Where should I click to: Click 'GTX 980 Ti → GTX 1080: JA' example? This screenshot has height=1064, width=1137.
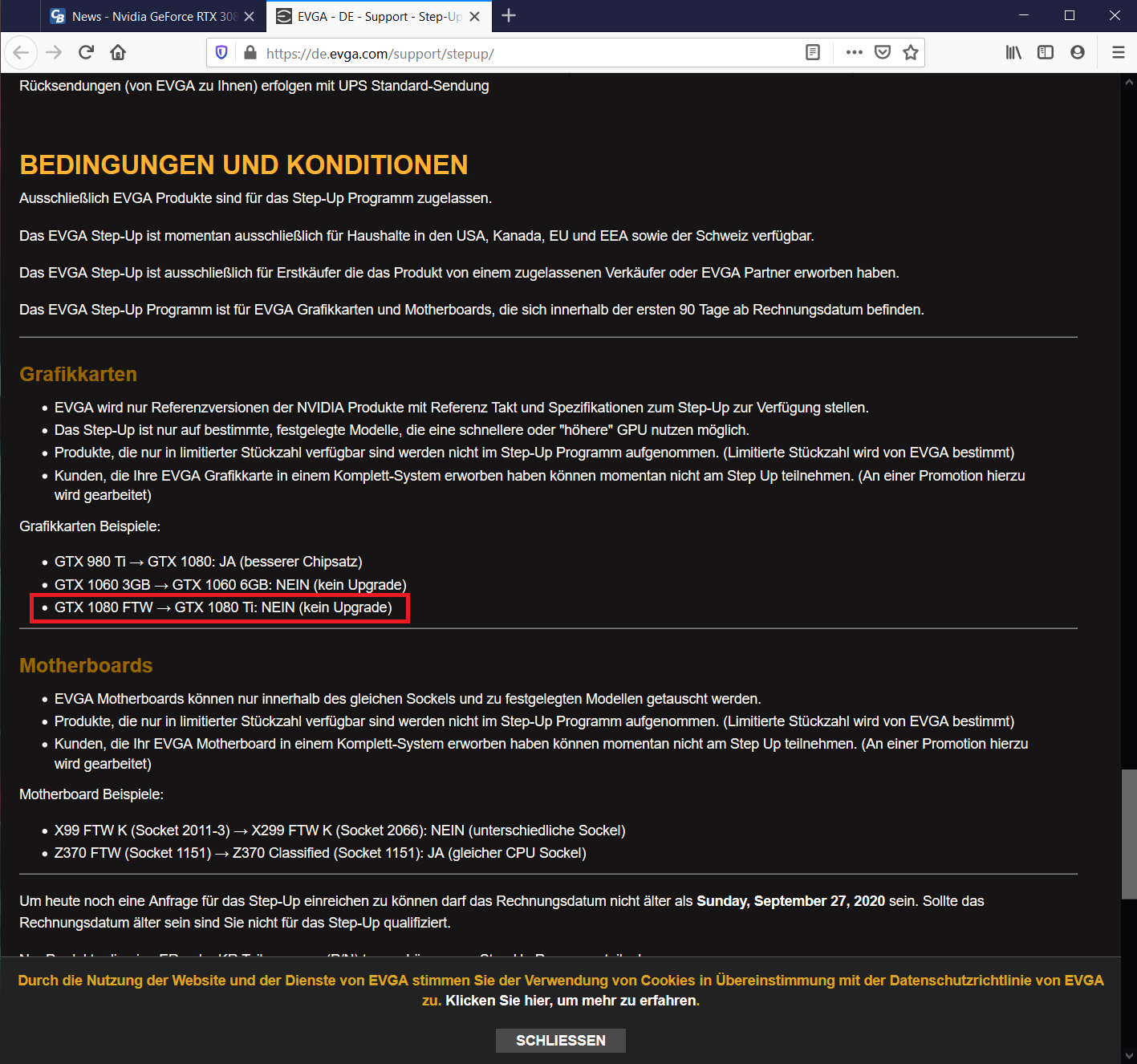click(x=209, y=562)
